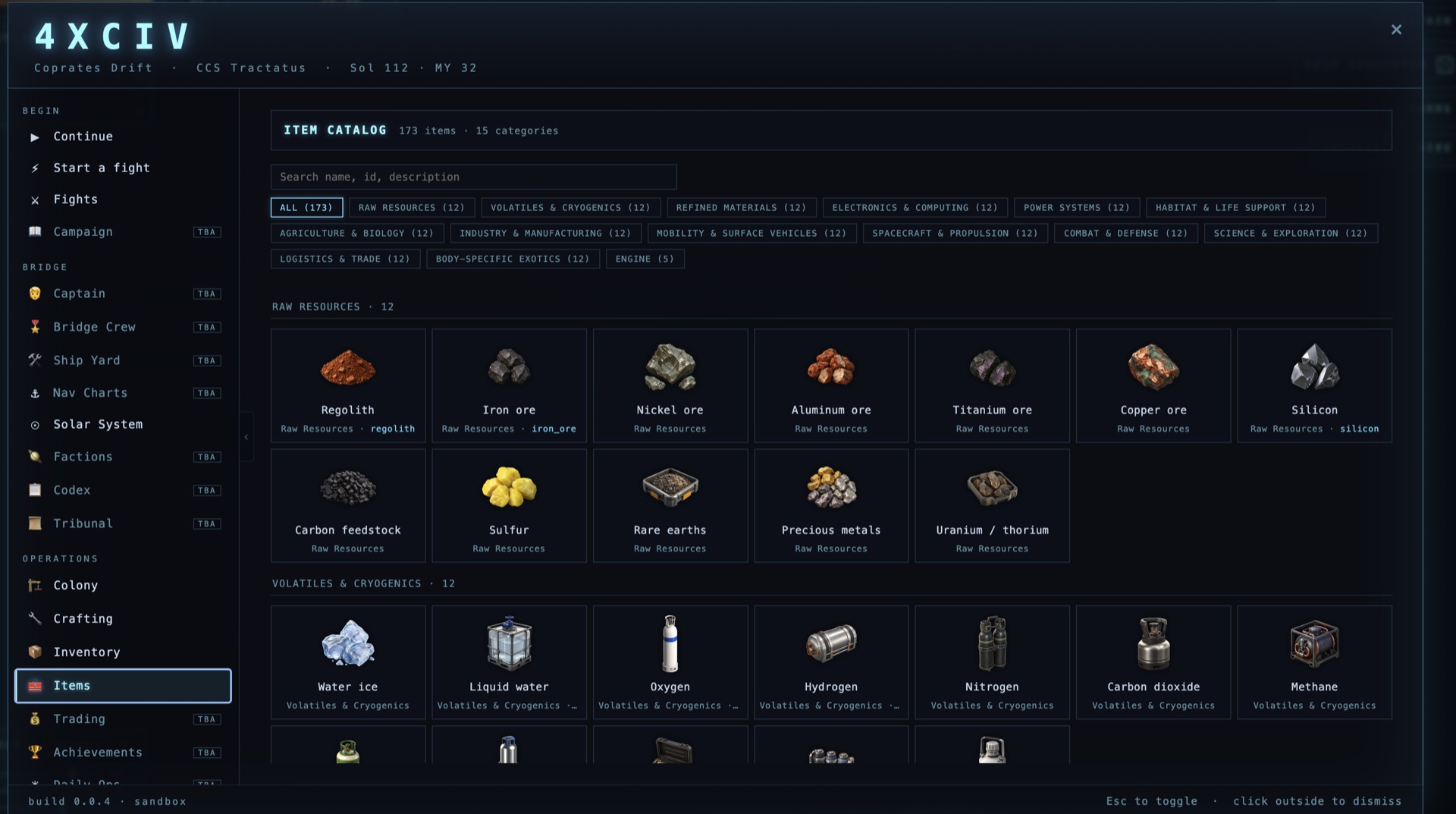This screenshot has width=1456, height=814.
Task: Filter by the ALL (173) tab
Action: (x=306, y=208)
